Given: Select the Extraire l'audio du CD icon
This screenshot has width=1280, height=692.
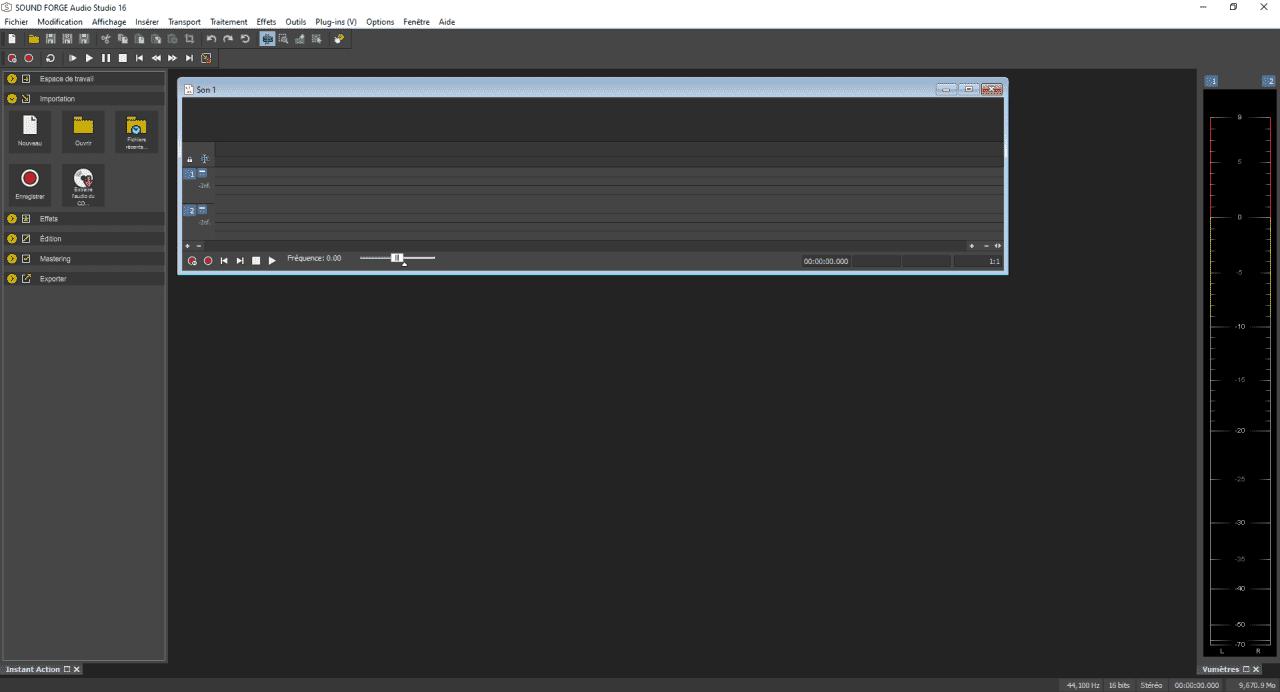Looking at the screenshot, I should click(83, 186).
